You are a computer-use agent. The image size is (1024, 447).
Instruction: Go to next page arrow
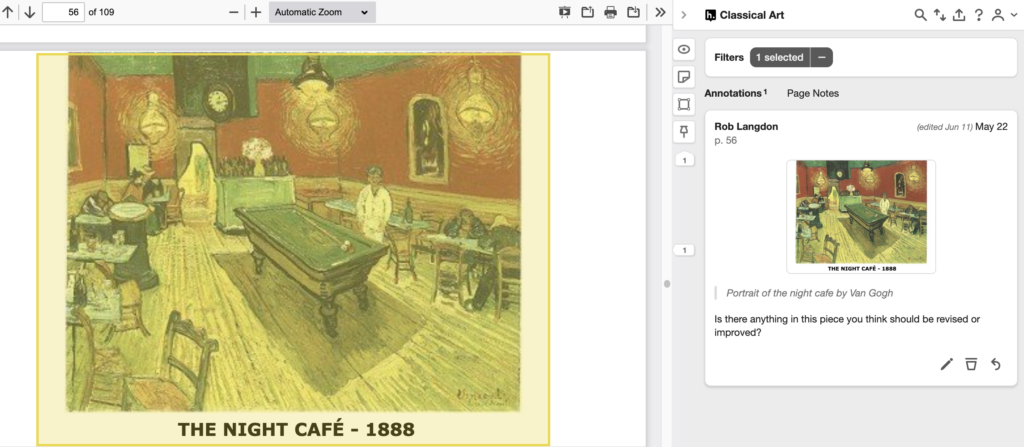click(x=29, y=12)
